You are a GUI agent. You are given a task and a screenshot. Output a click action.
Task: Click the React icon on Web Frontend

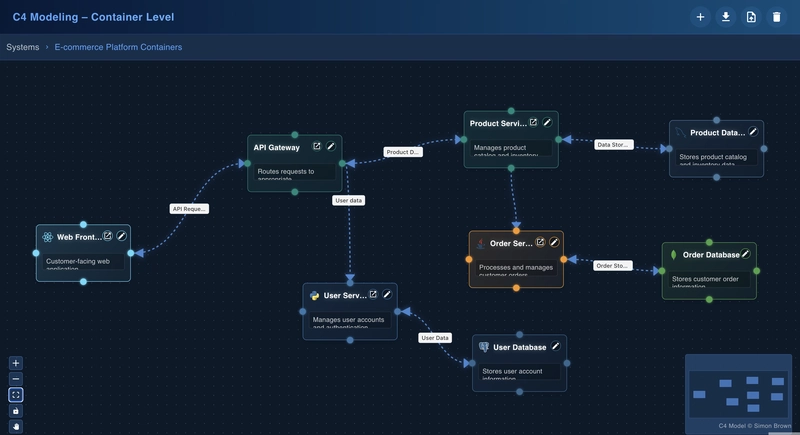coord(47,237)
